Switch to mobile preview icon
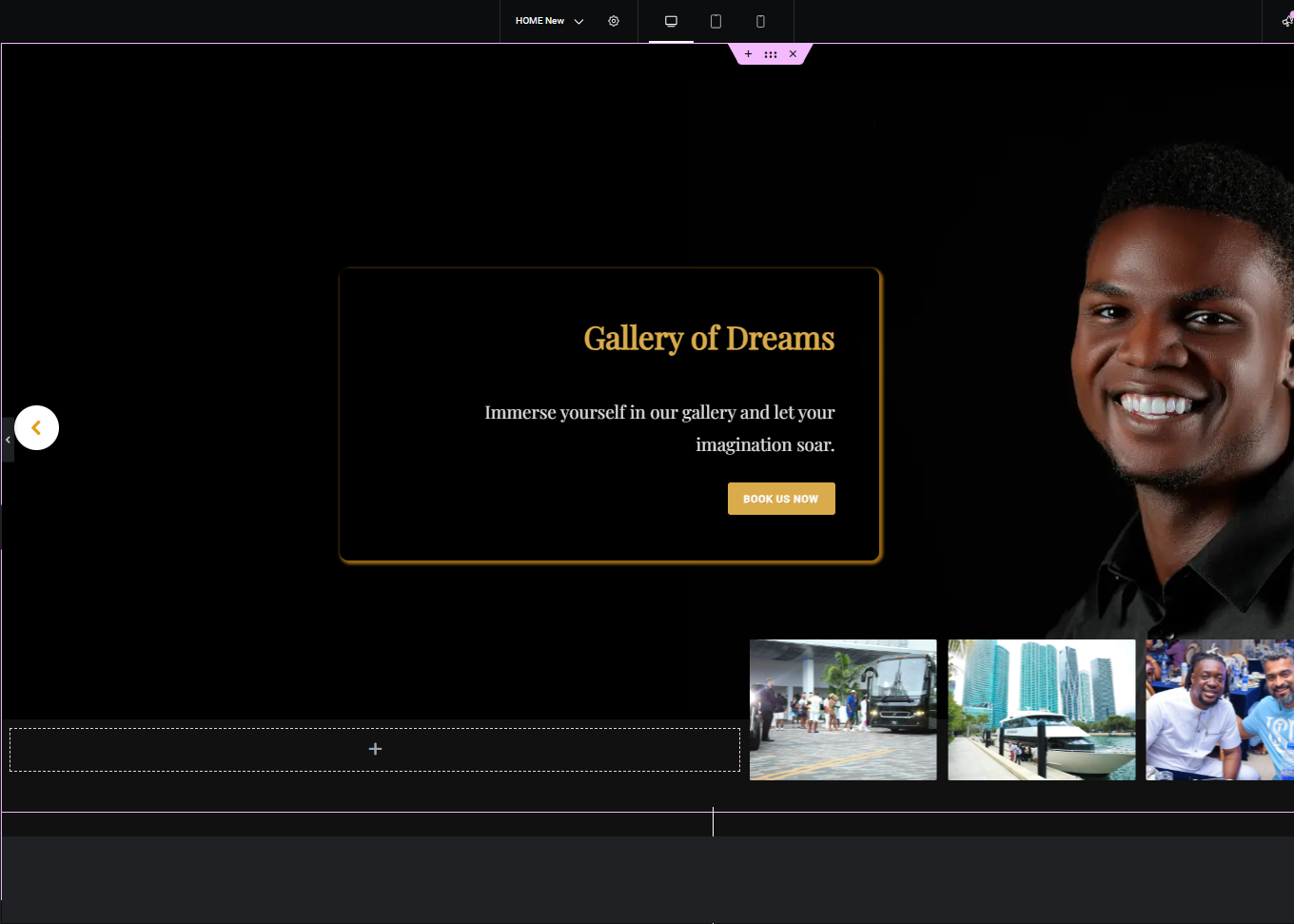Image resolution: width=1294 pixels, height=924 pixels. pos(760,21)
